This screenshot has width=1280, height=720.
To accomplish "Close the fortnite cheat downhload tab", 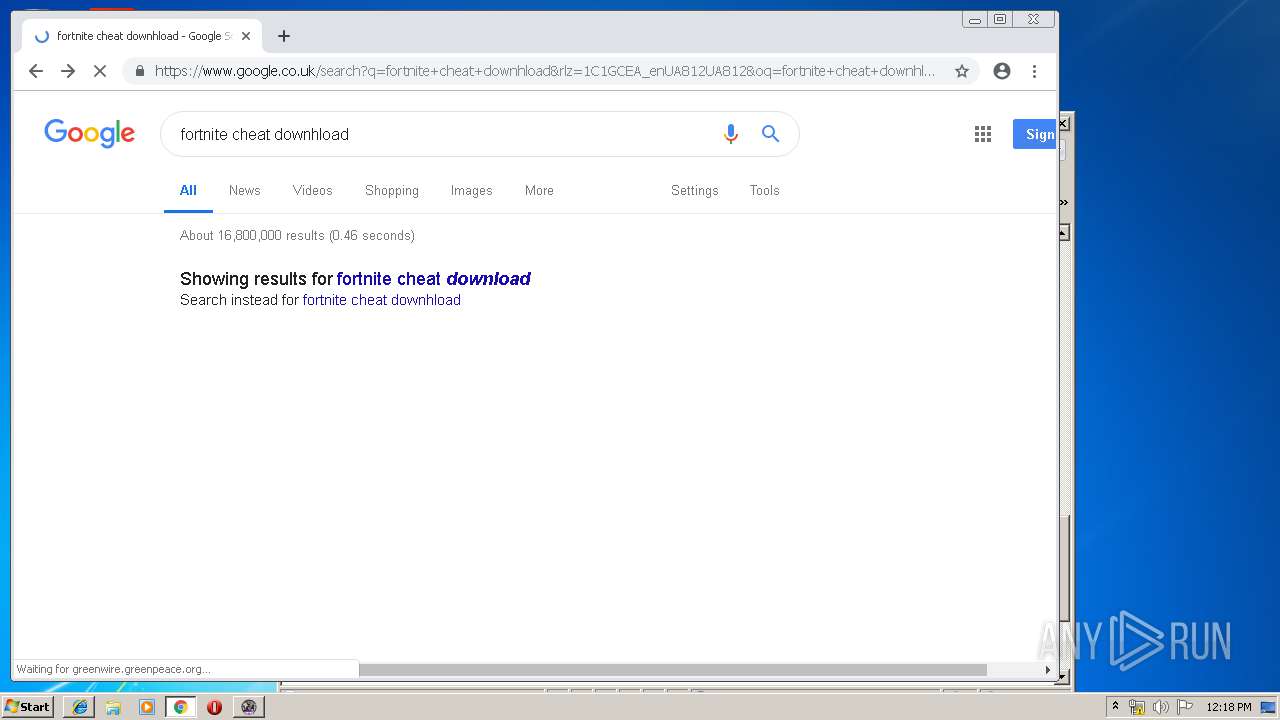I will (246, 36).
